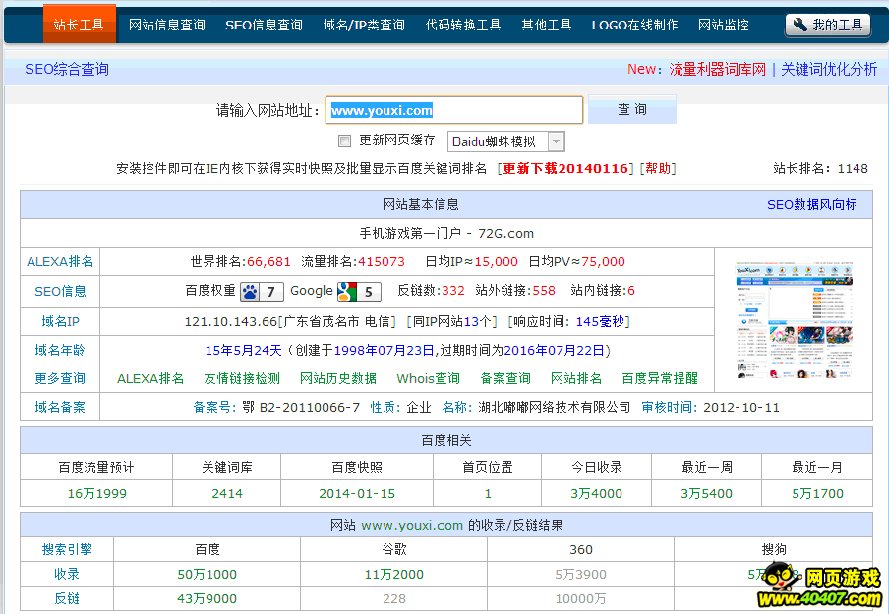Screen dimensions: 889x614
Task: Click Baidu 反链 value 43万9000
Action: tap(207, 598)
